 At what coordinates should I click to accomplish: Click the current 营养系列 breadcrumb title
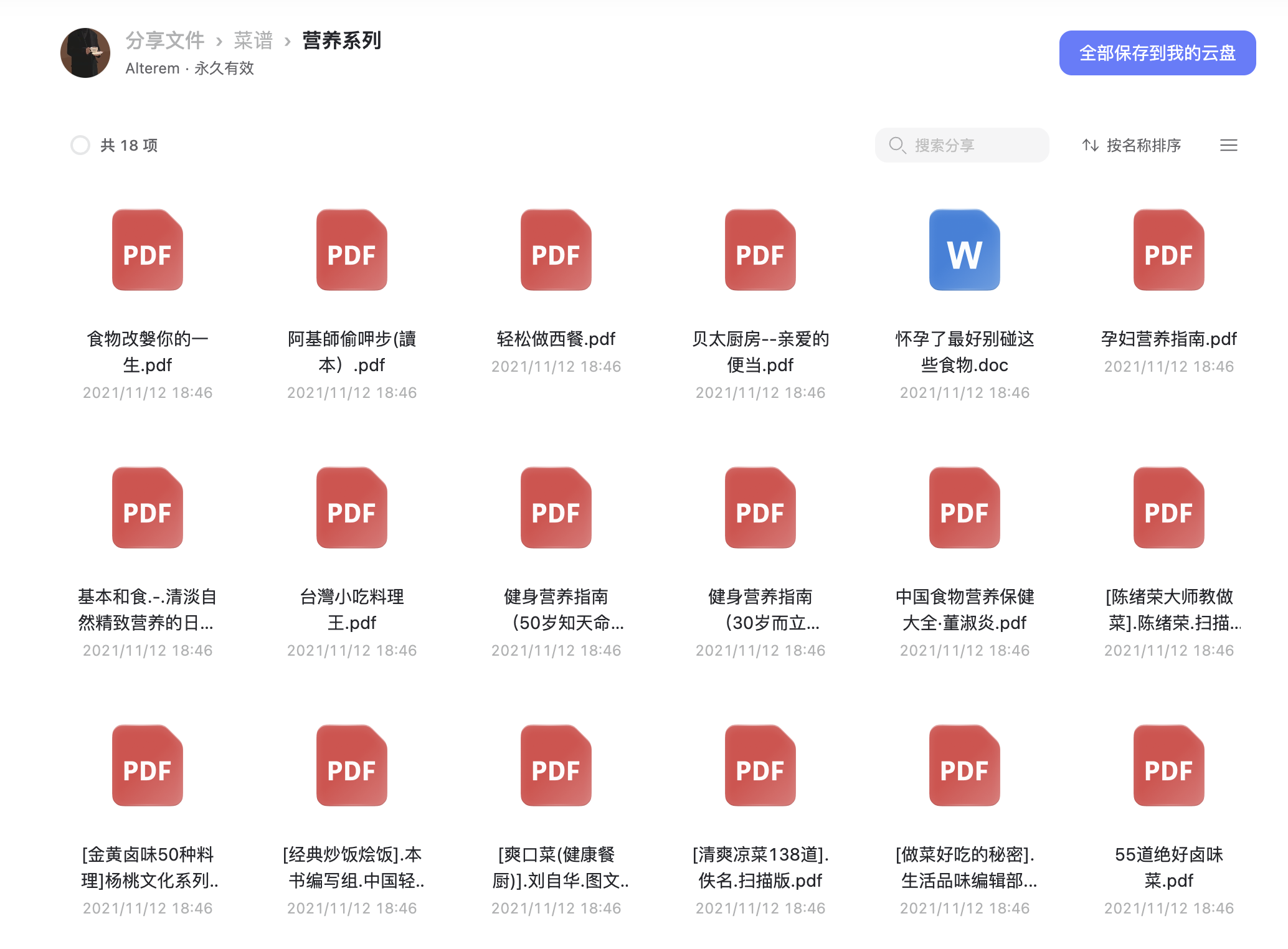tap(341, 40)
